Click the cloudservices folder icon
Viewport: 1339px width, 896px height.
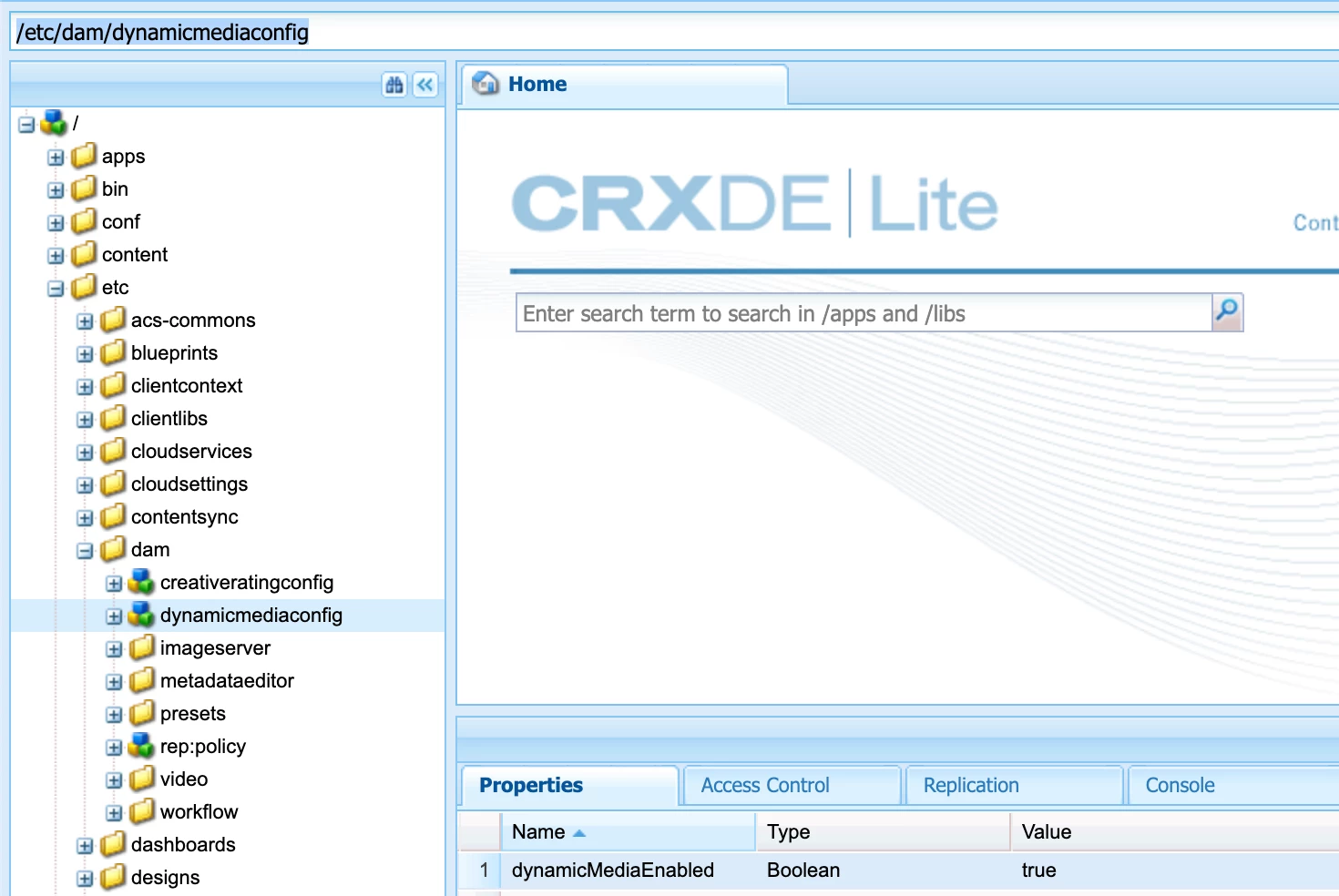[113, 451]
